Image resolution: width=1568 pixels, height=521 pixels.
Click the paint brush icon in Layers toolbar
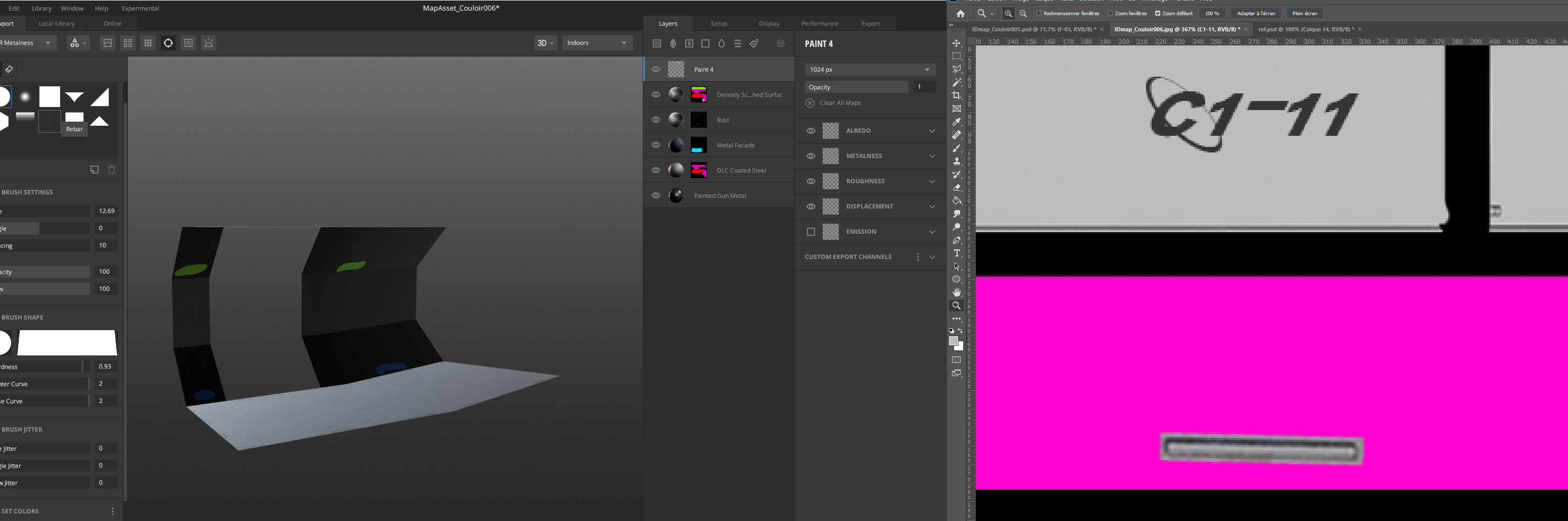click(754, 43)
